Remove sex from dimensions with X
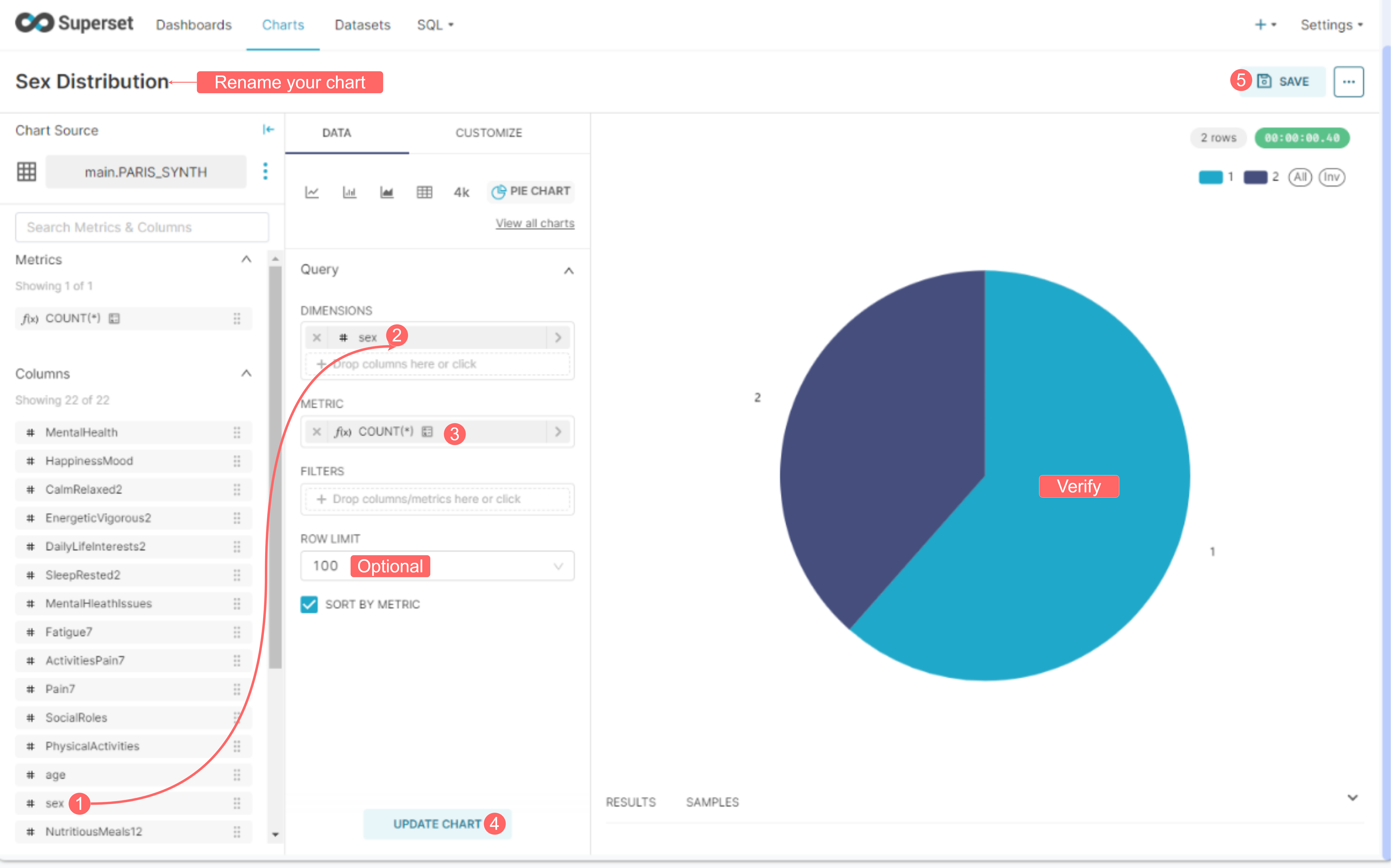Screen dimensions: 1391x868 click(316, 338)
